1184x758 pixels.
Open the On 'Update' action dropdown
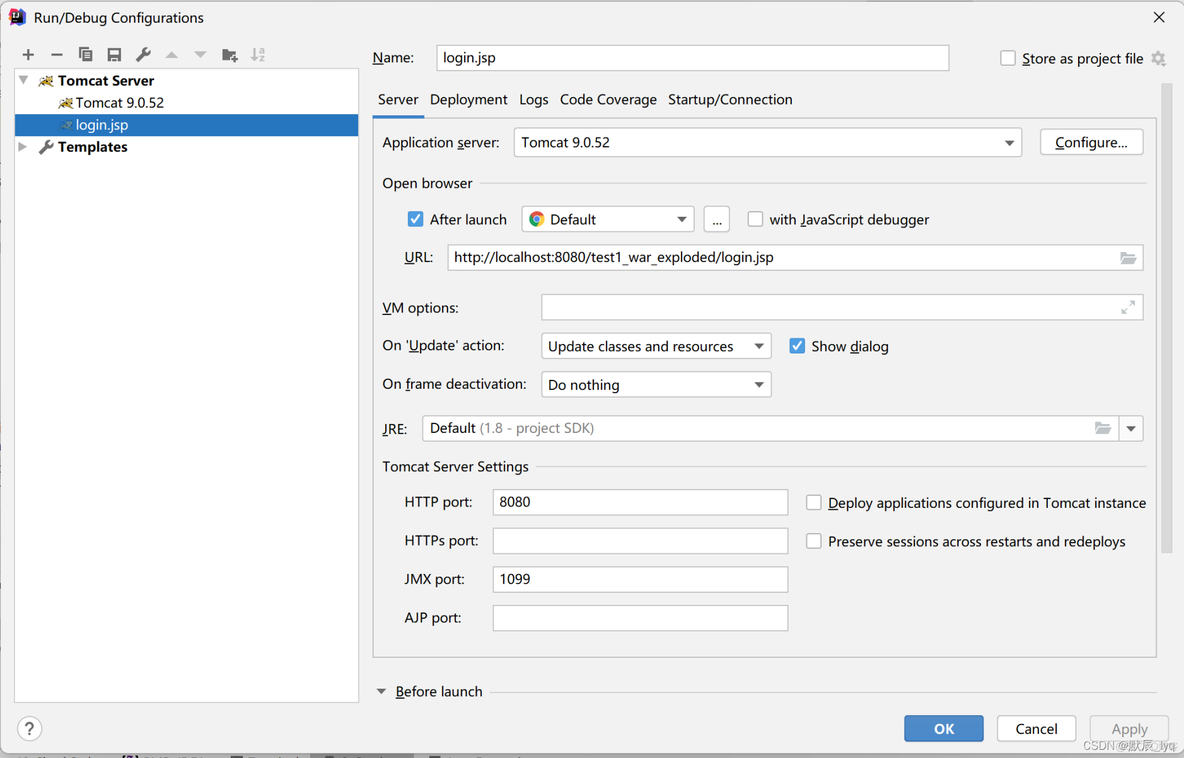[x=656, y=346]
